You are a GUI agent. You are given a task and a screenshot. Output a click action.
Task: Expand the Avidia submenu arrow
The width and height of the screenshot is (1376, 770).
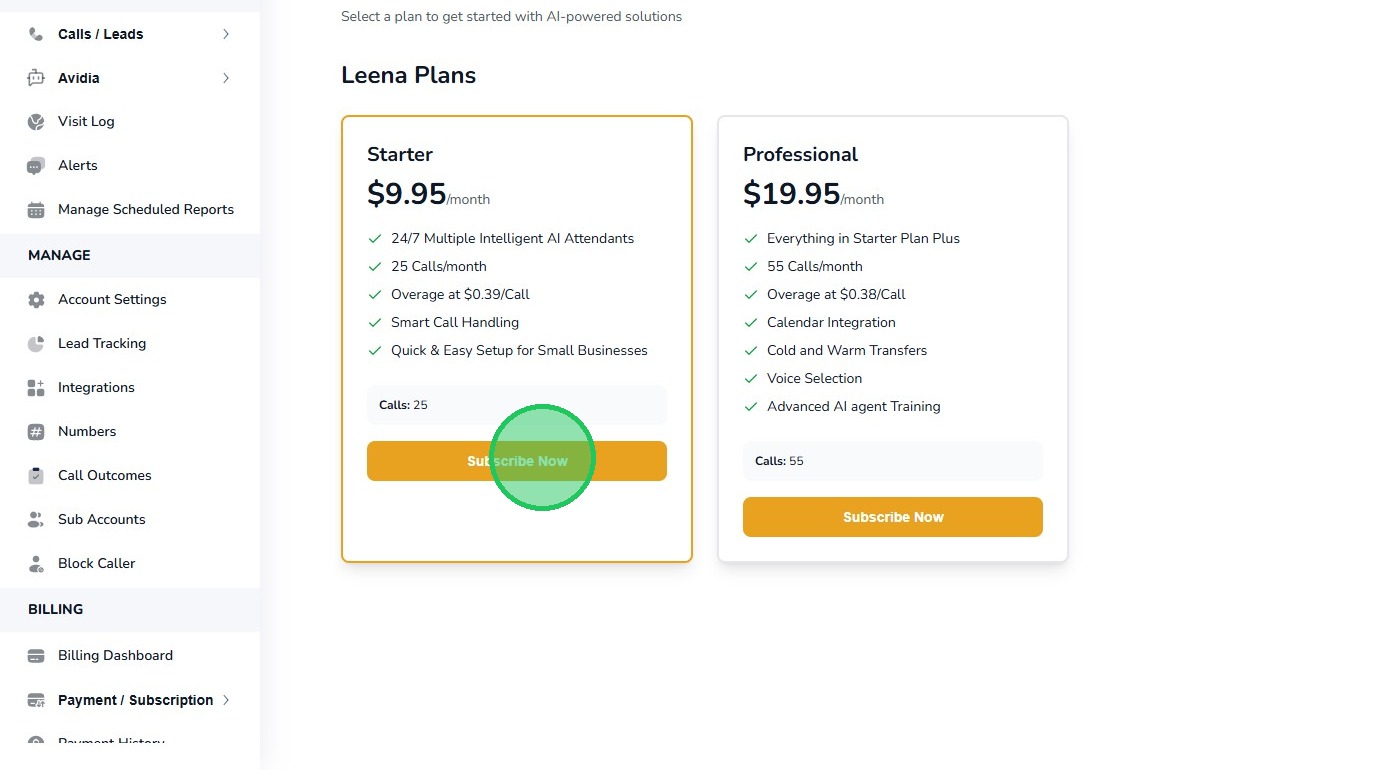226,78
